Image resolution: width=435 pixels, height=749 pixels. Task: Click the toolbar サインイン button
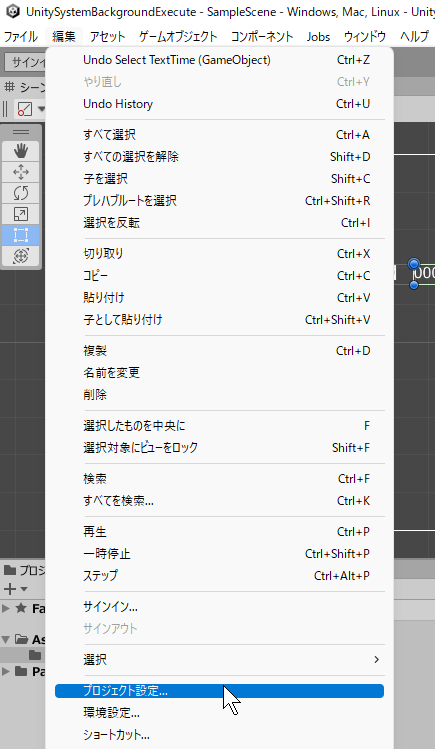[25, 62]
